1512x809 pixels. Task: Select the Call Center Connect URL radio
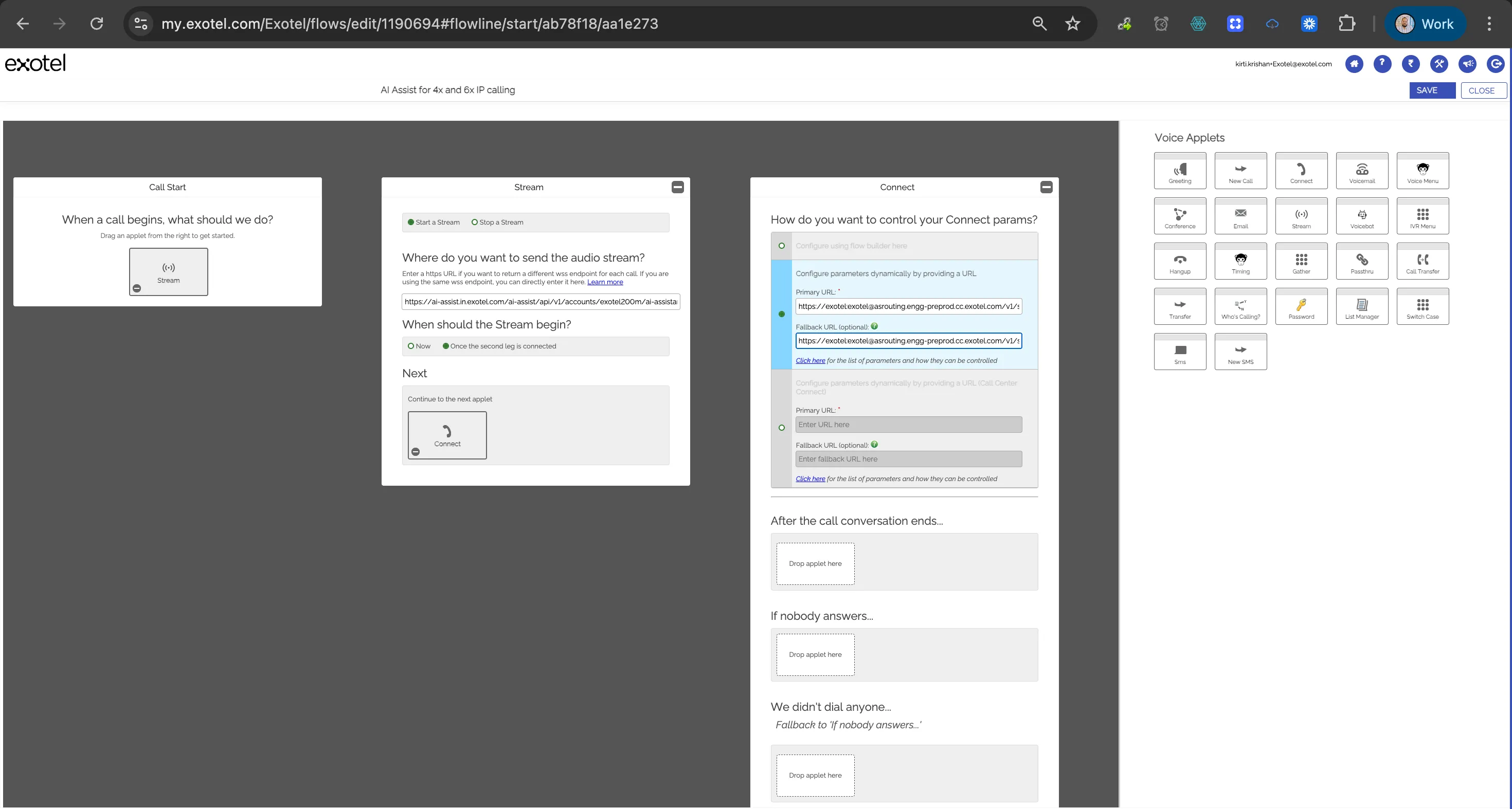pos(781,428)
